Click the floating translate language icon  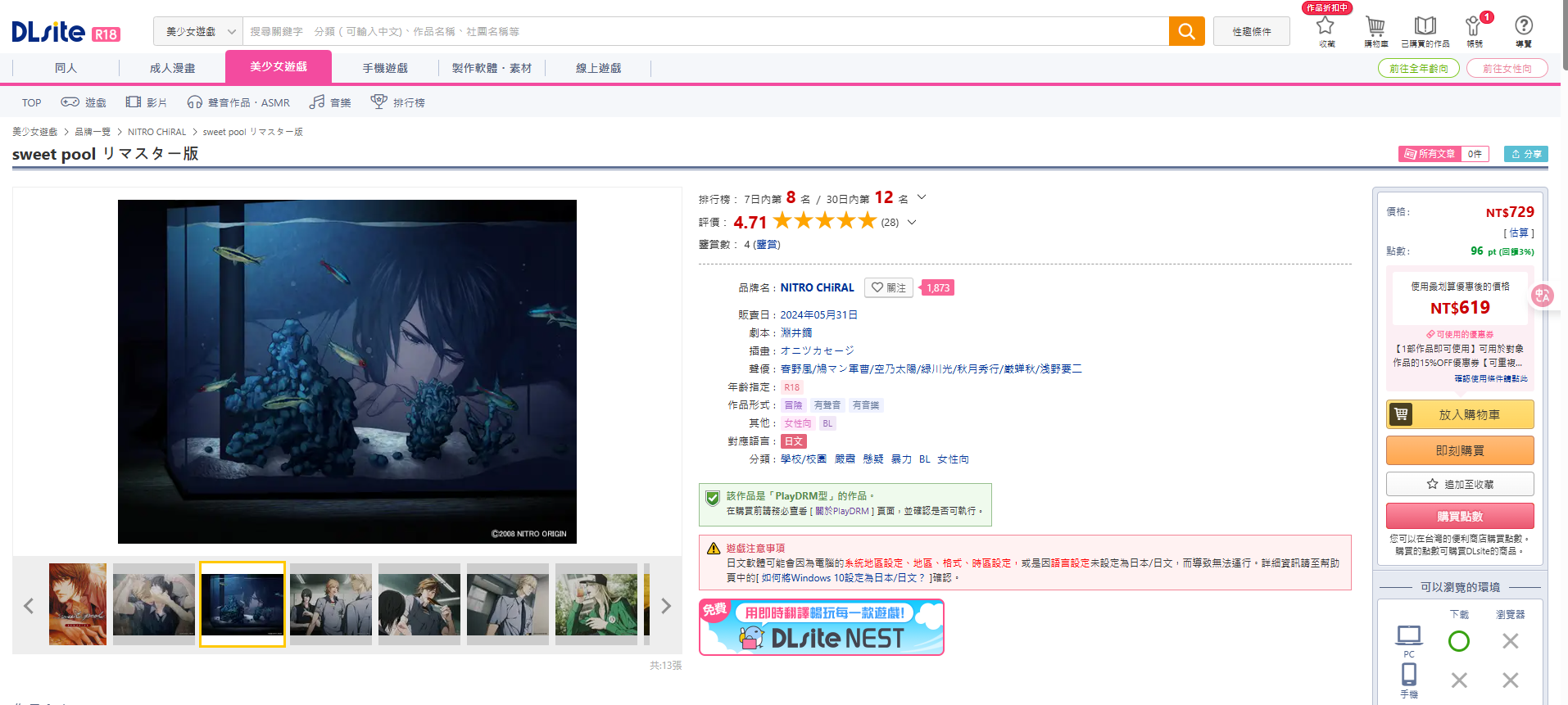pyautogui.click(x=1543, y=296)
